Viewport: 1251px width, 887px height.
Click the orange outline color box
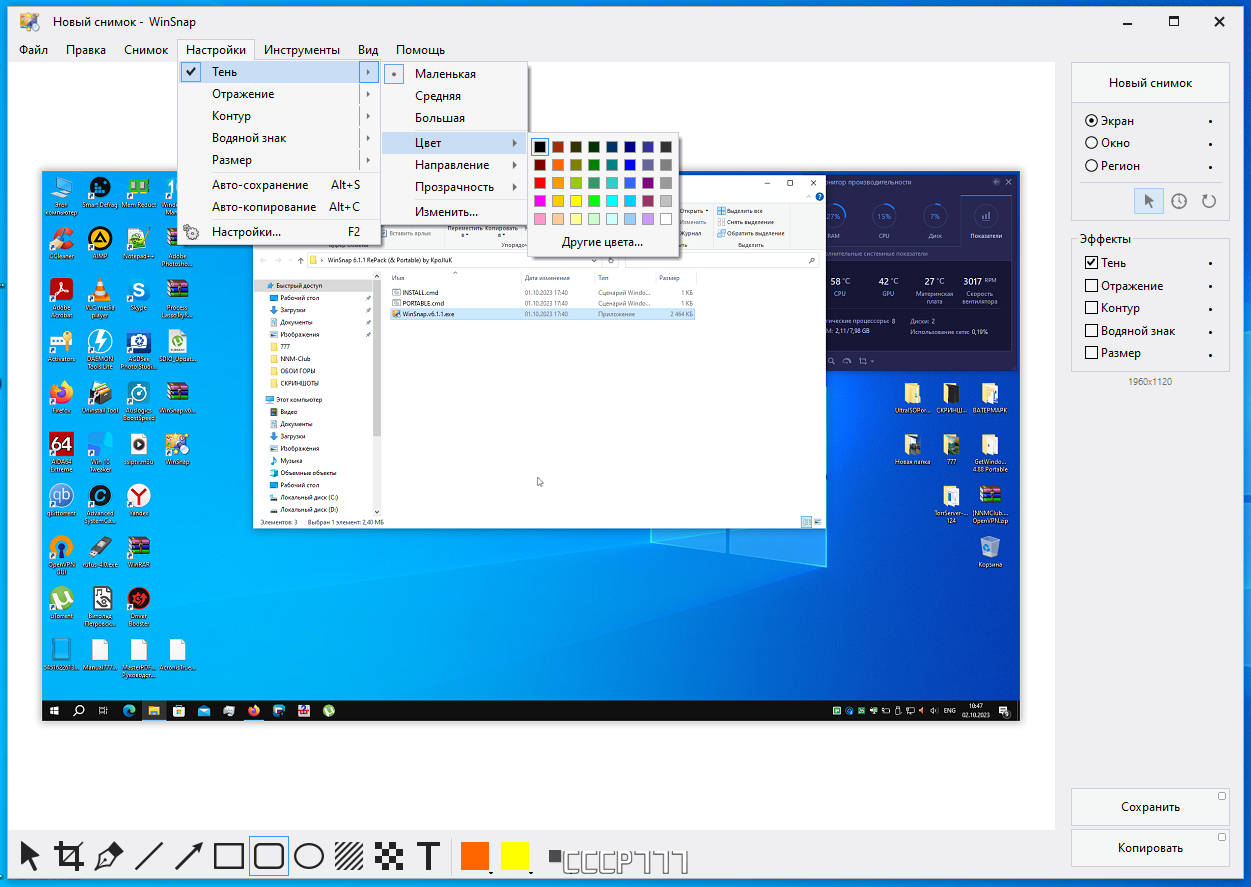(475, 856)
